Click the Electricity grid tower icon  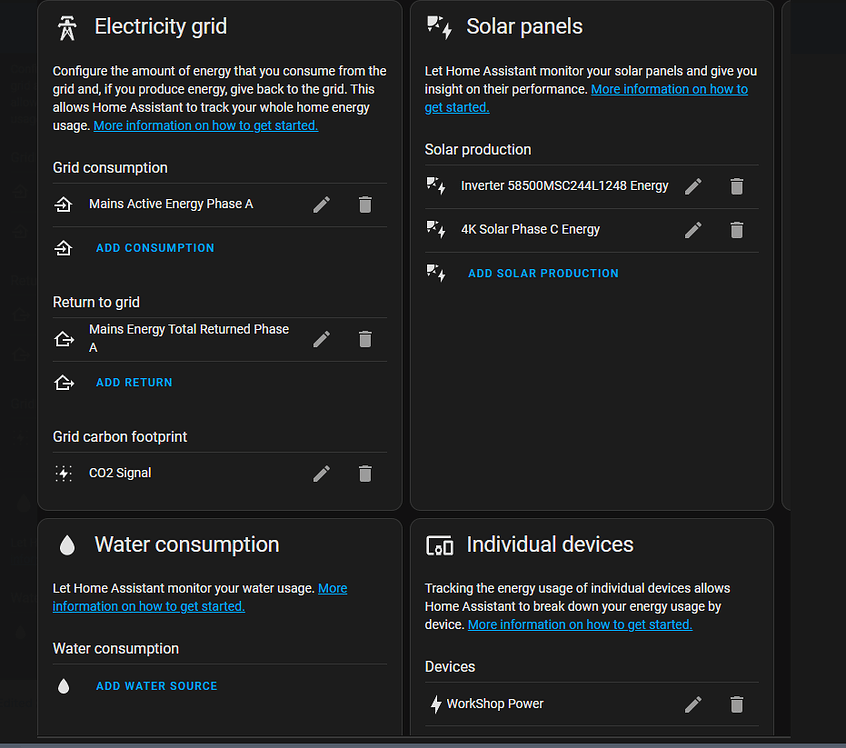coord(67,28)
